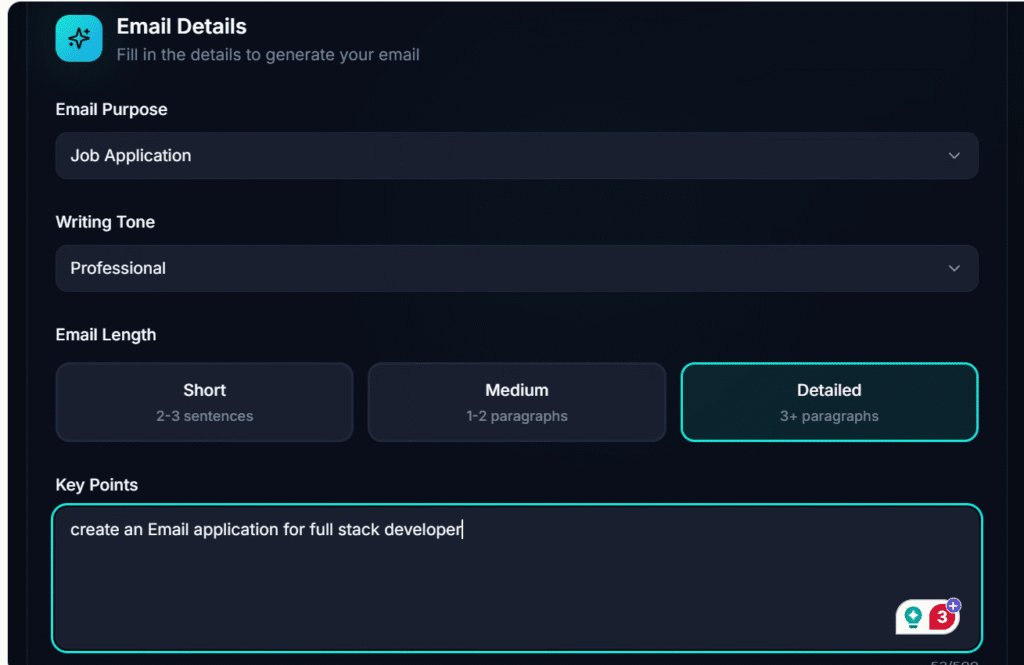Viewport: 1024px width, 665px height.
Task: Click the red notification badge showing 3
Action: click(941, 619)
